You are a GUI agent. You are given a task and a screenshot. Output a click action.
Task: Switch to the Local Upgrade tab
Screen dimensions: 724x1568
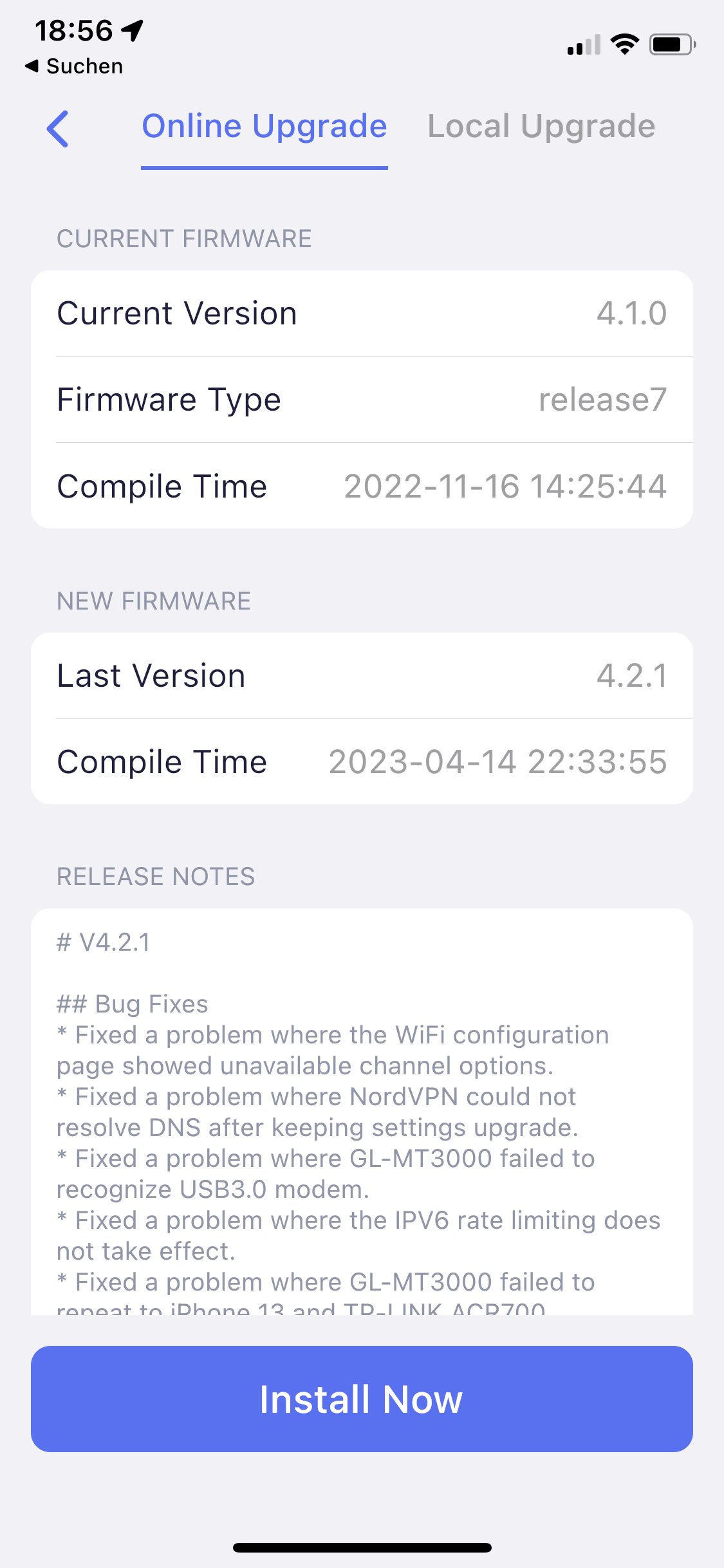click(541, 126)
